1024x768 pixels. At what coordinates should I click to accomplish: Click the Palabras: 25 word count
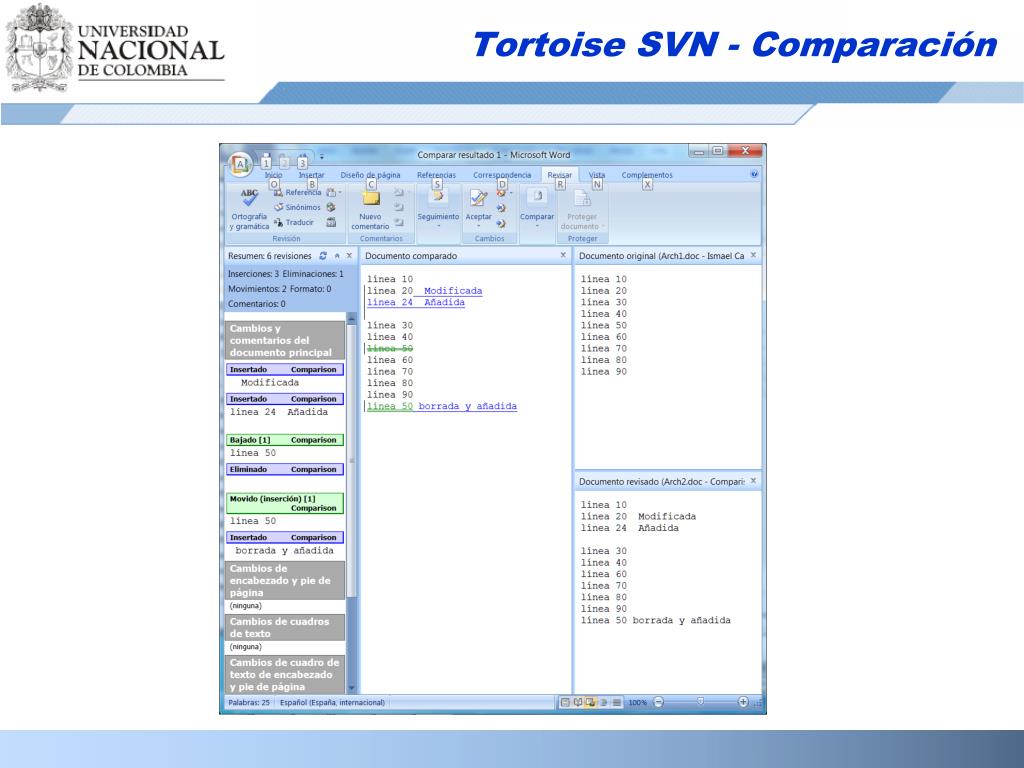pos(249,703)
